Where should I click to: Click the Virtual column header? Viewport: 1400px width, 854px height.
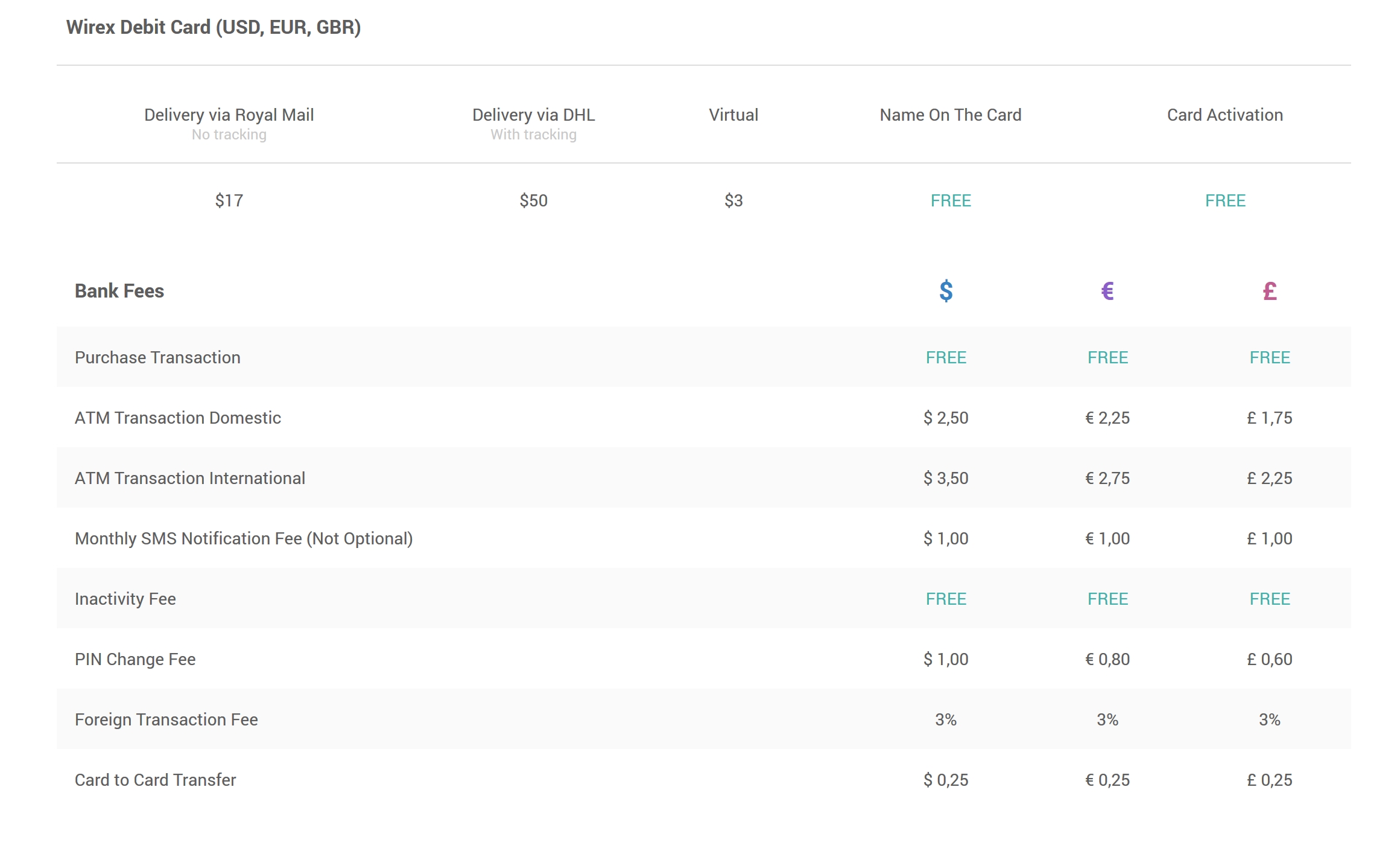click(x=733, y=115)
